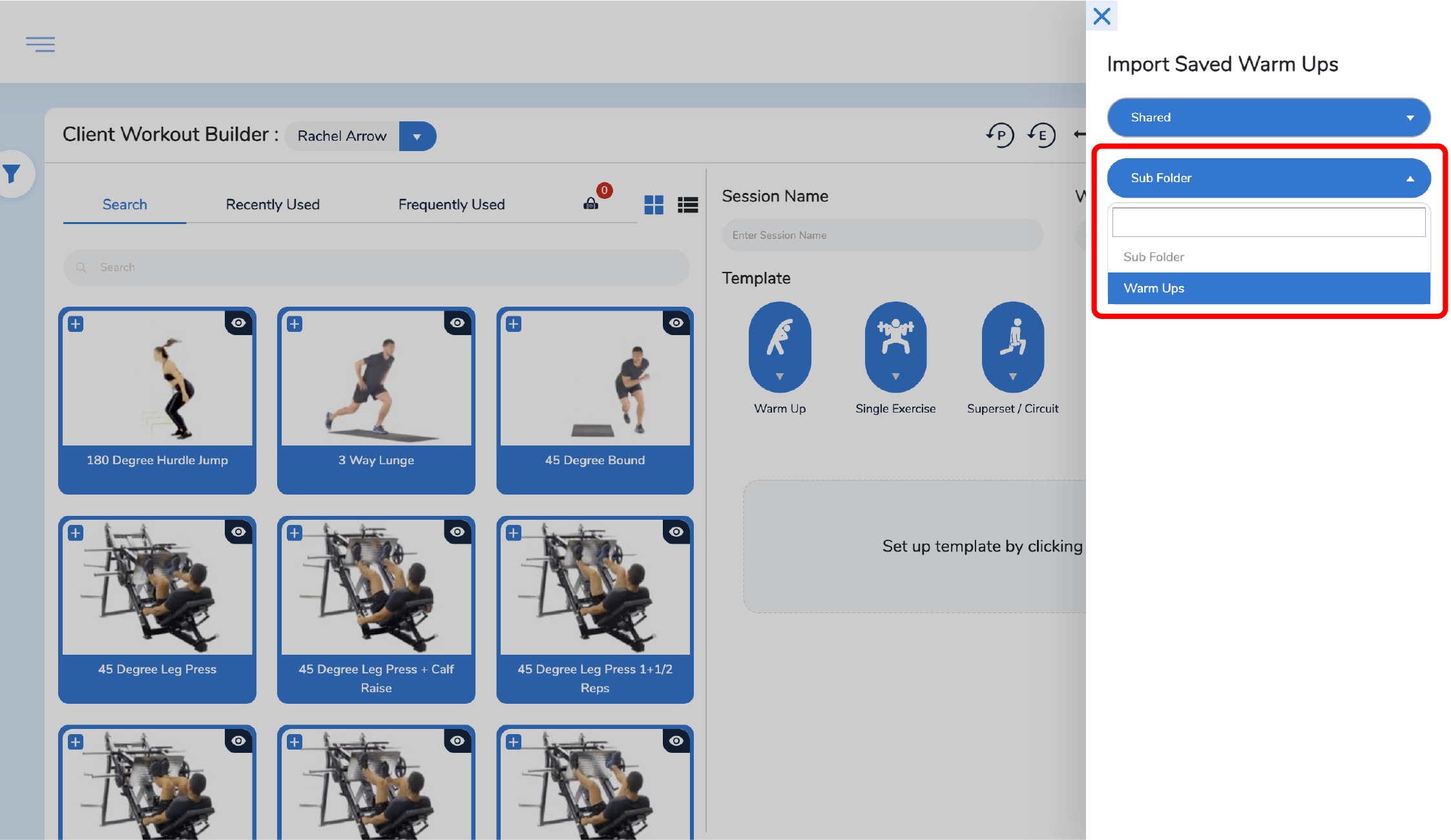Open the filter funnel panel

[12, 174]
